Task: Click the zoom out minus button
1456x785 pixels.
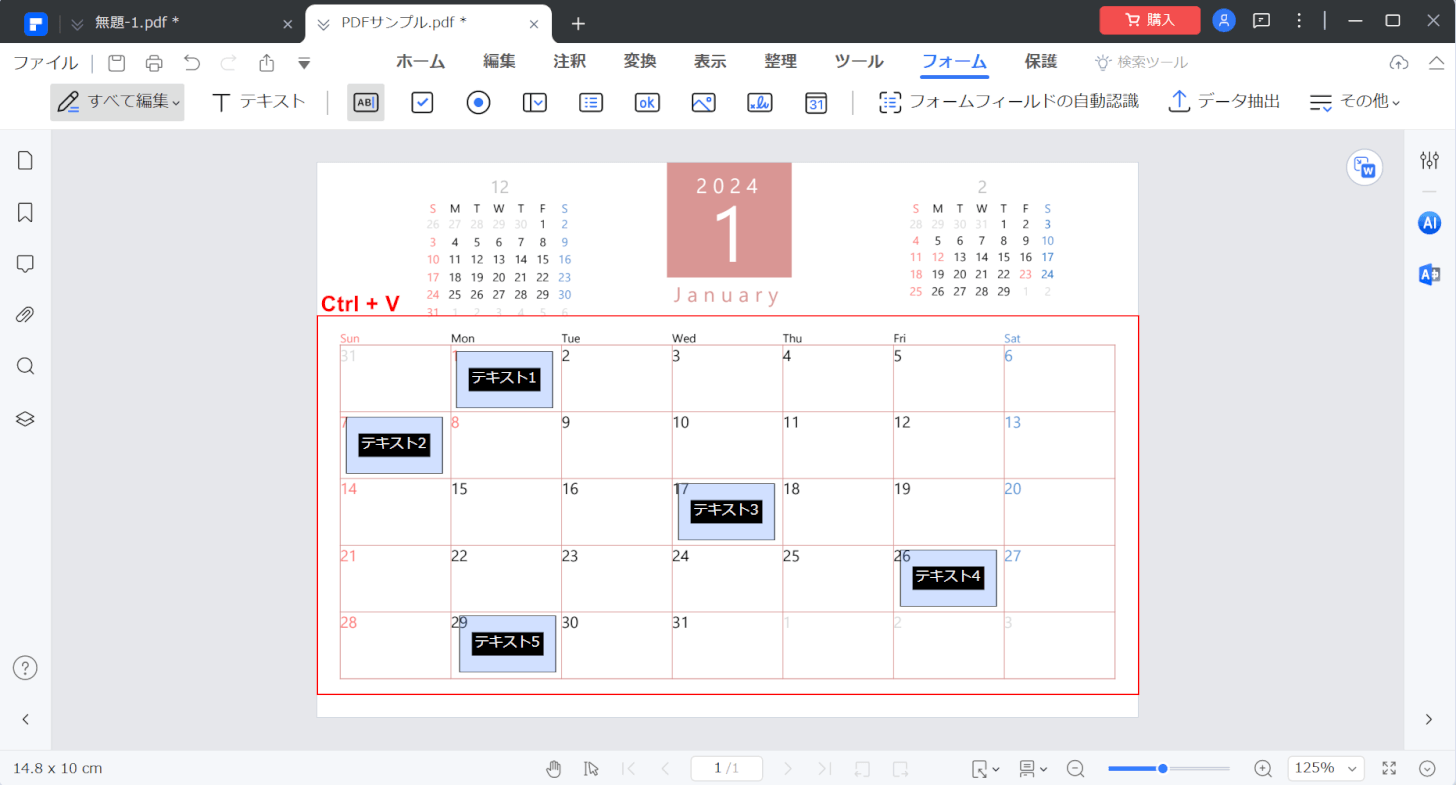Action: (x=1076, y=768)
